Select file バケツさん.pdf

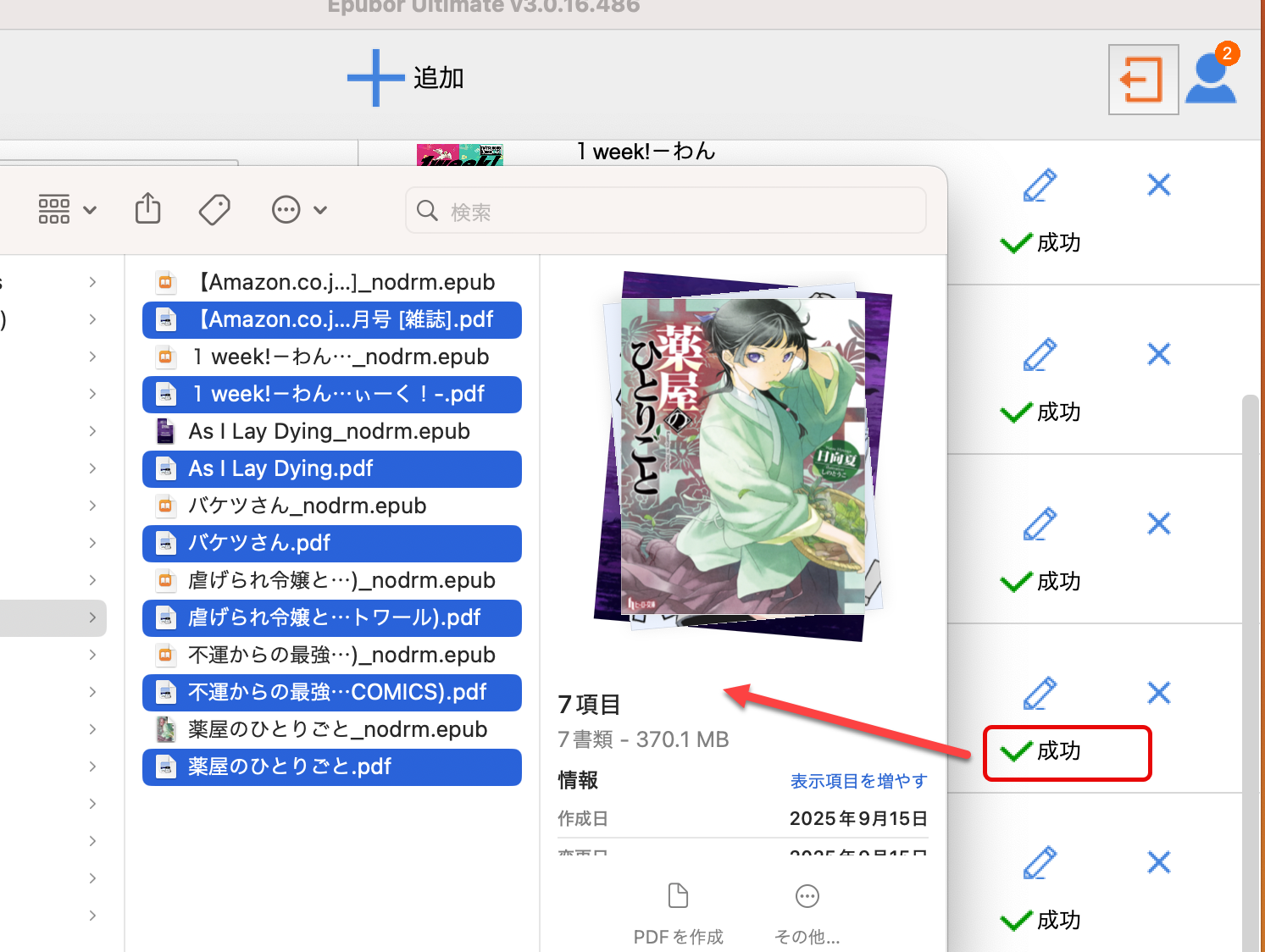pos(332,543)
